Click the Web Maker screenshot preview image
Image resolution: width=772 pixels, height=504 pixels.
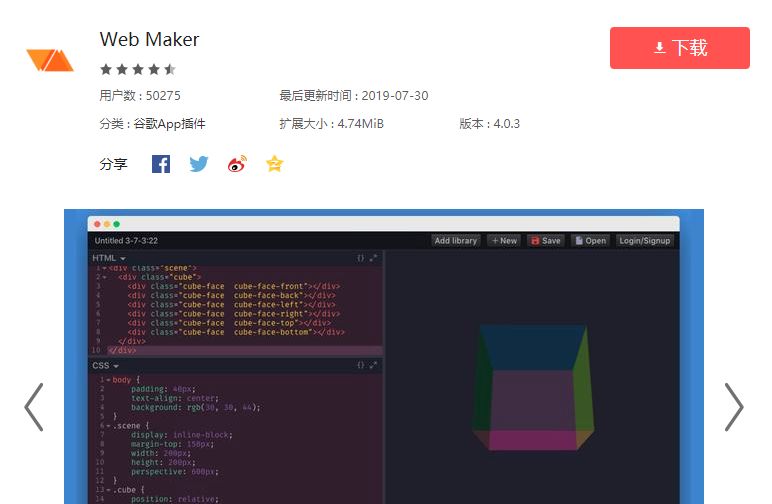pos(384,356)
